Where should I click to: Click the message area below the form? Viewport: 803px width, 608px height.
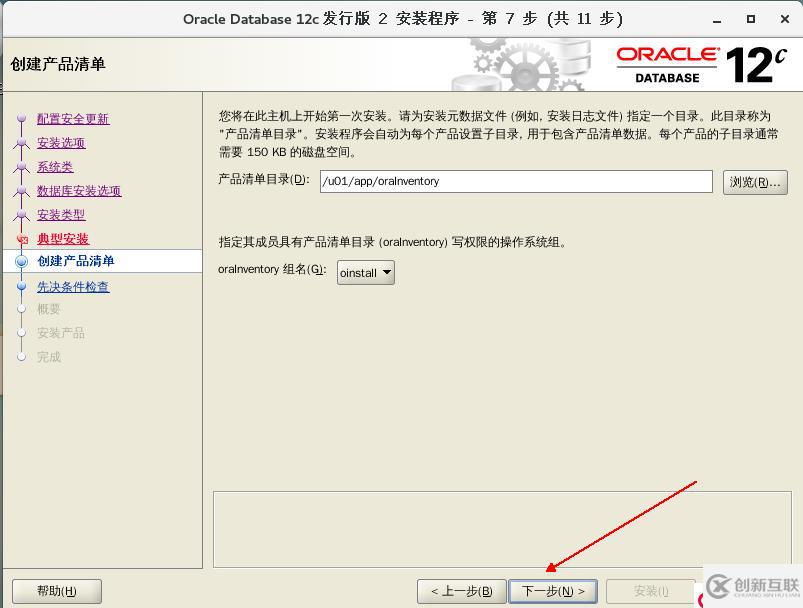coord(502,529)
